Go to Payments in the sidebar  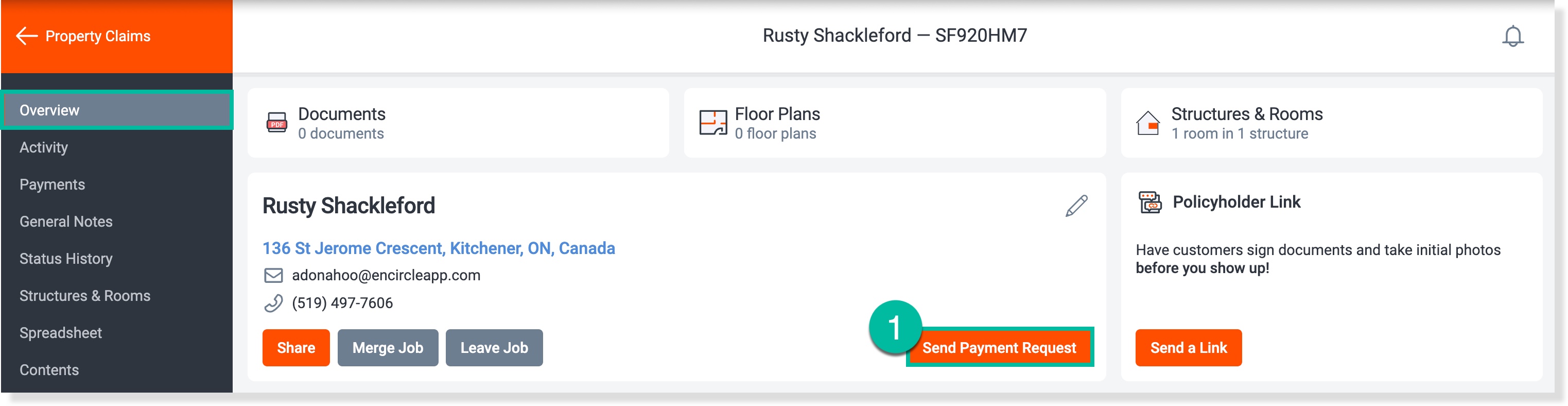tap(53, 185)
